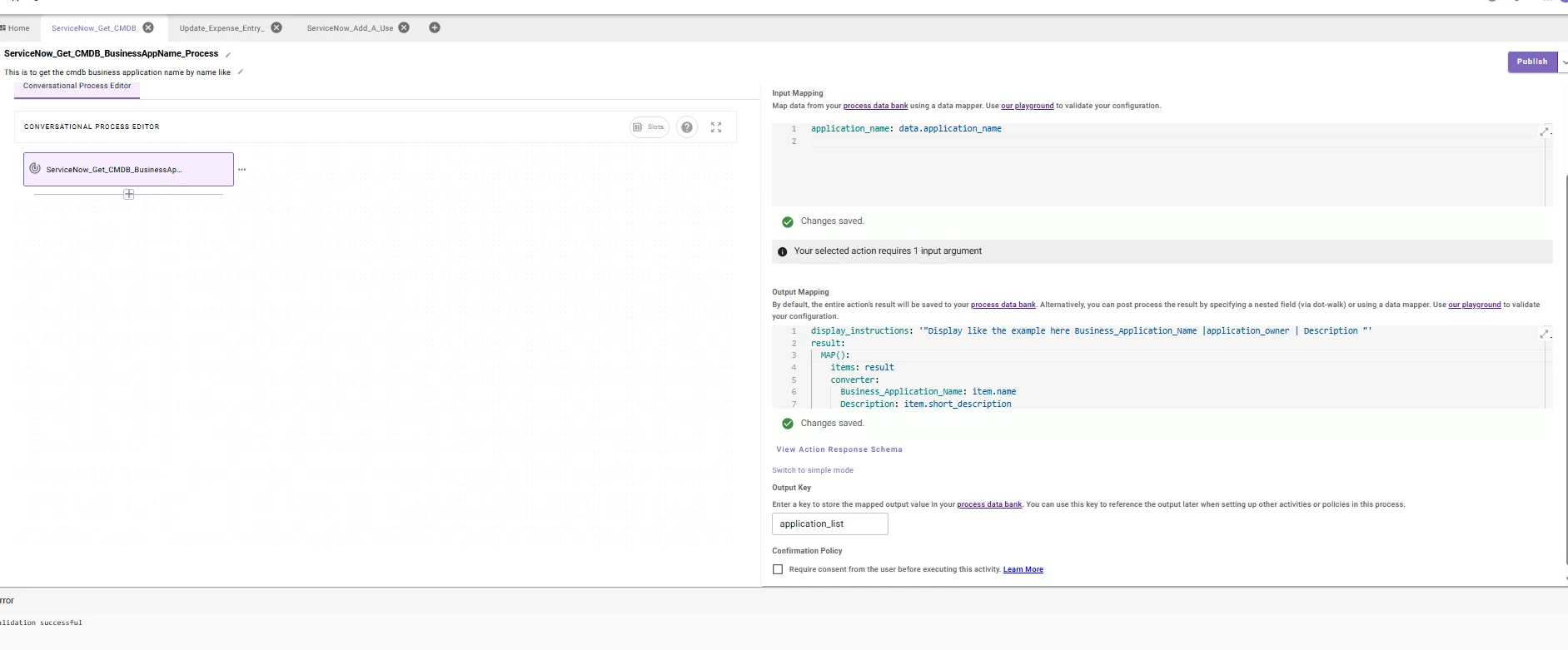This screenshot has height=650, width=1568.
Task: Click the info icon on input argument notice
Action: 782,251
